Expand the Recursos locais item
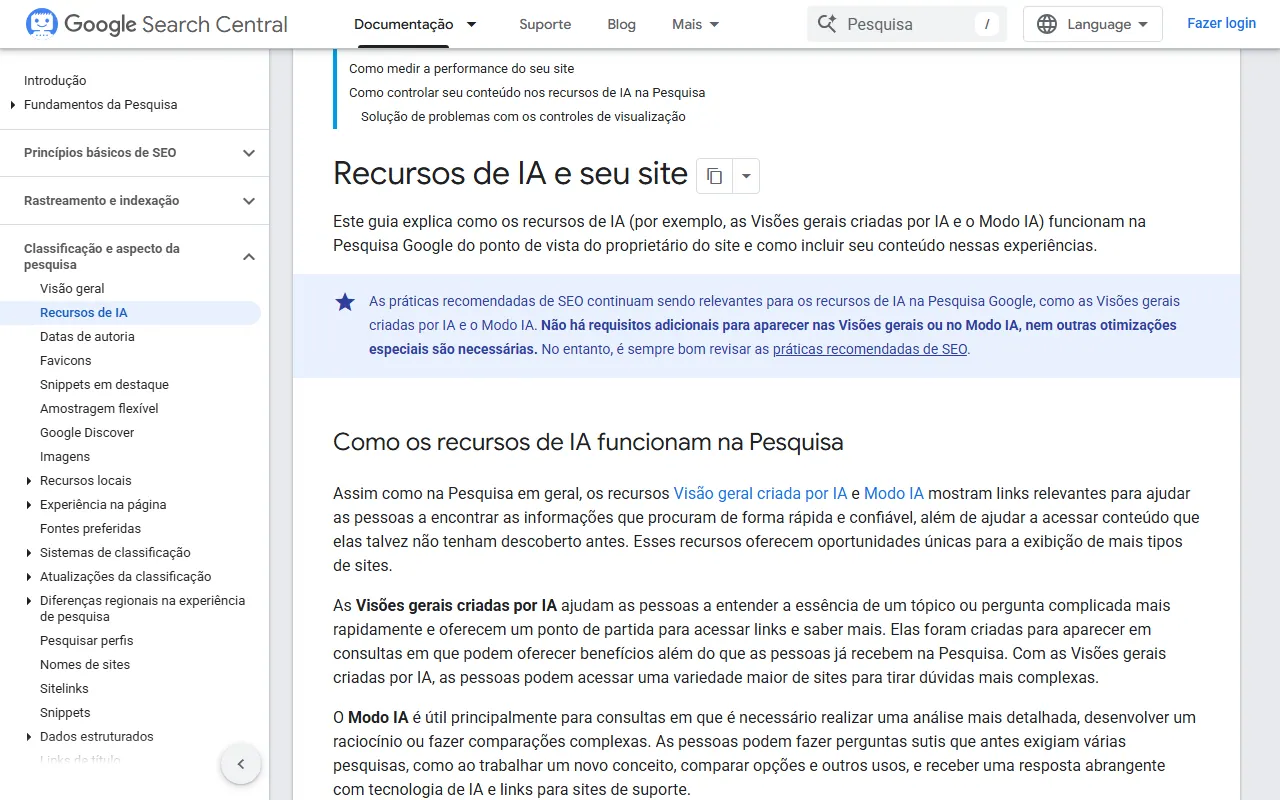 coord(29,481)
